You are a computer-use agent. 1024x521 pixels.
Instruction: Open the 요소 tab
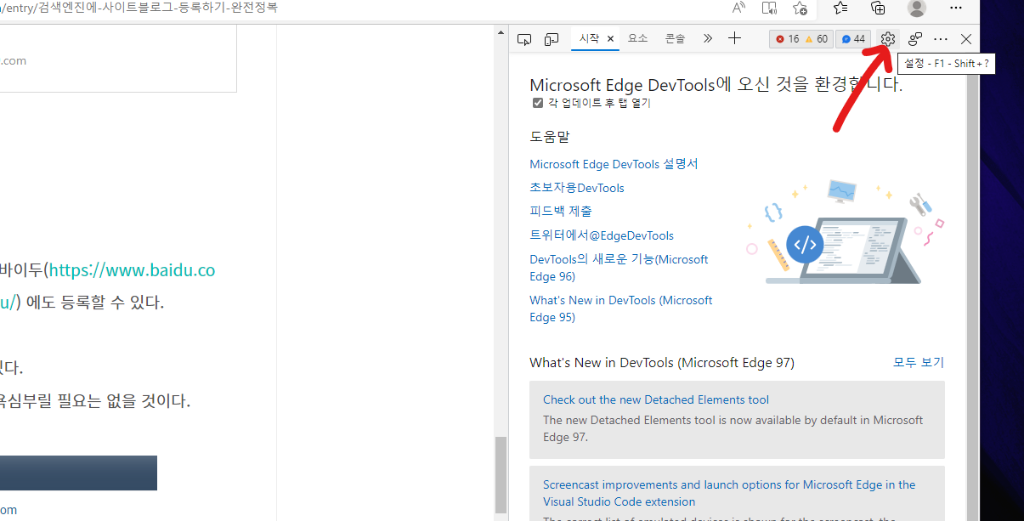point(637,39)
